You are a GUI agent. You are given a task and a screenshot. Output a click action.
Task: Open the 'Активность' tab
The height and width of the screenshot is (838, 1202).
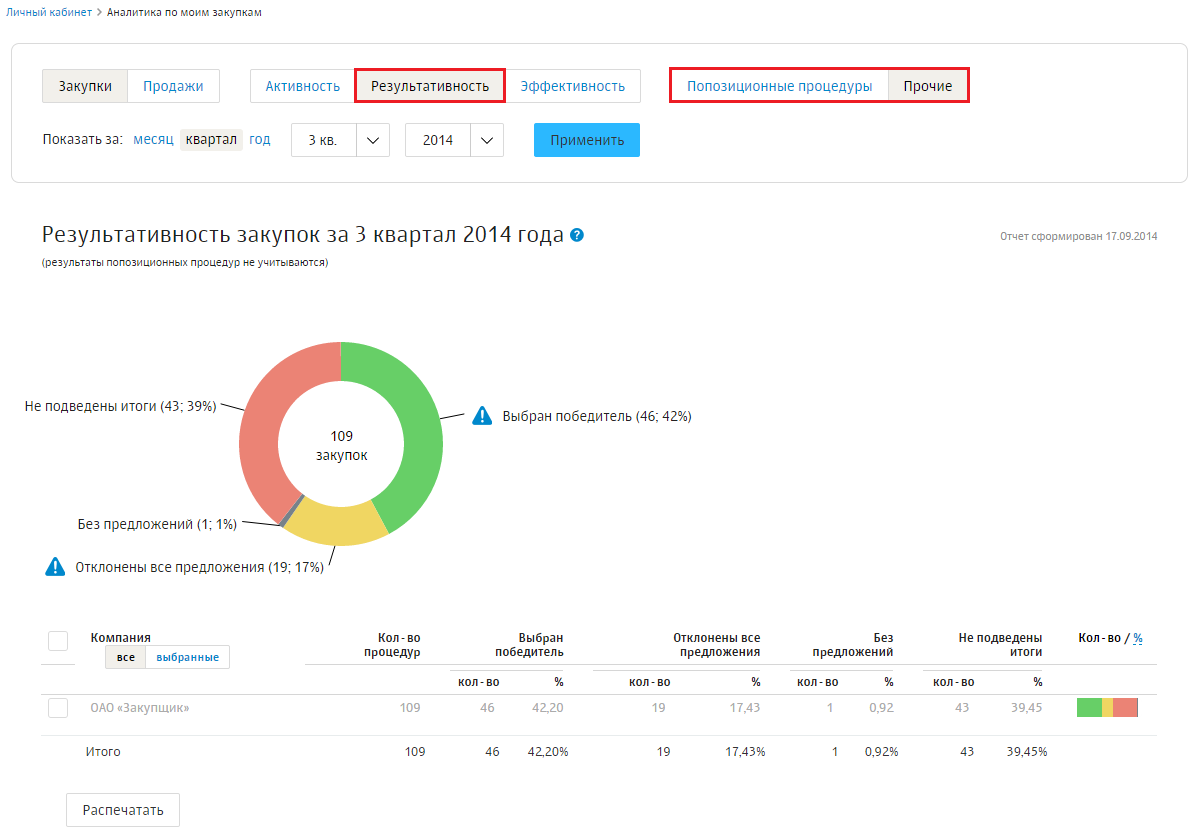(302, 86)
